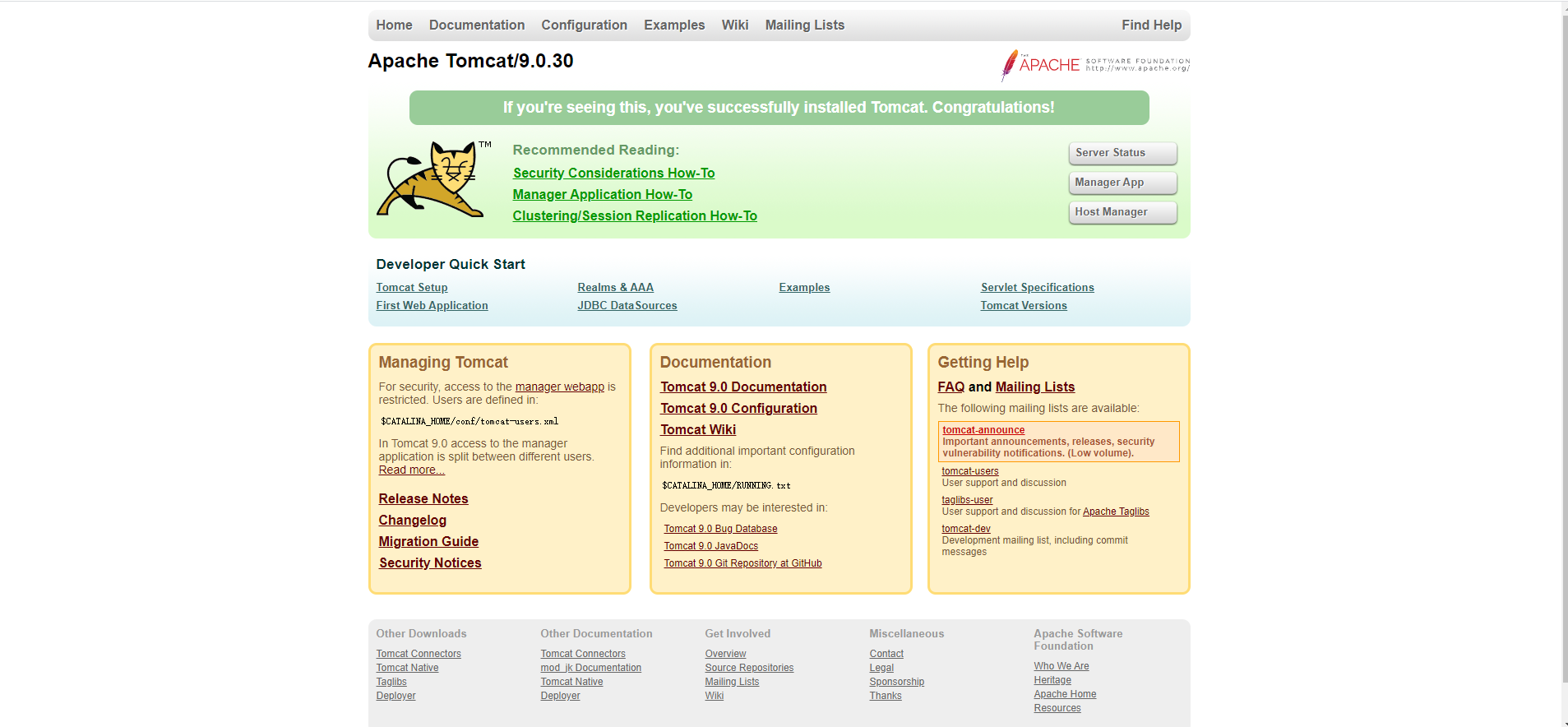
Task: Open Tomcat Native under Other Downloads
Action: pyautogui.click(x=407, y=668)
